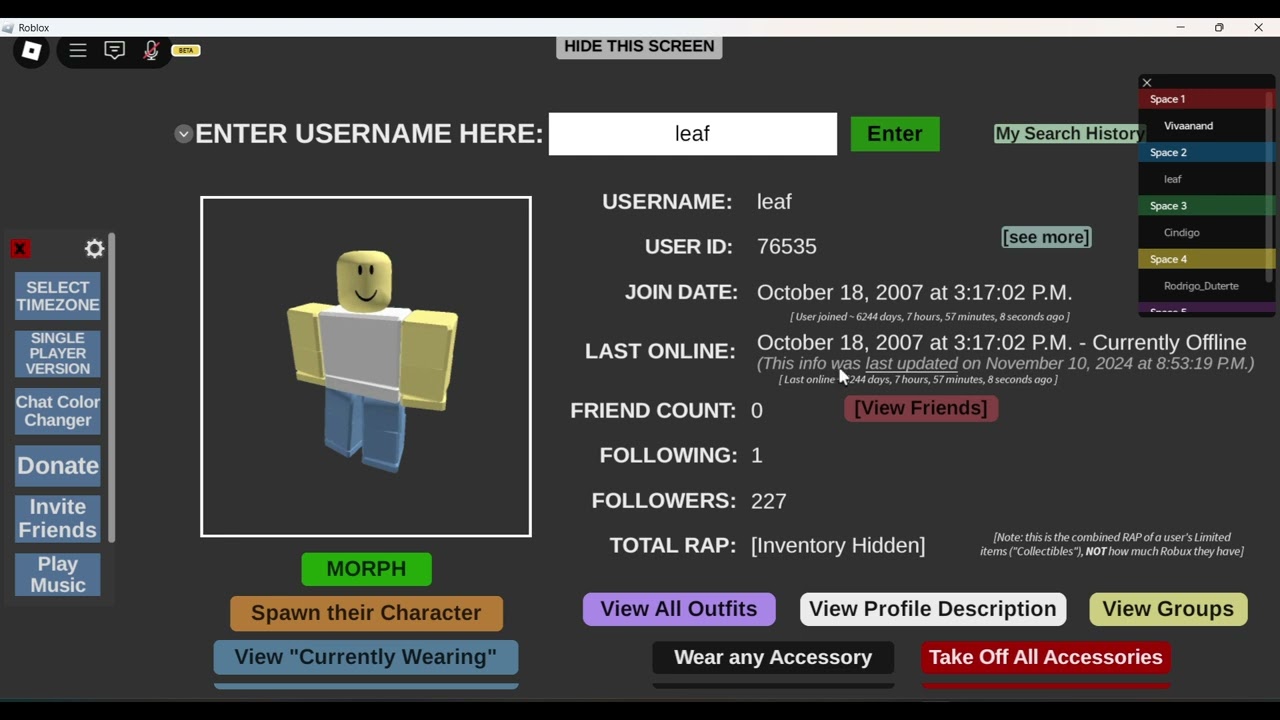
Task: Expand arrow next to Enter Username label
Action: [x=183, y=134]
